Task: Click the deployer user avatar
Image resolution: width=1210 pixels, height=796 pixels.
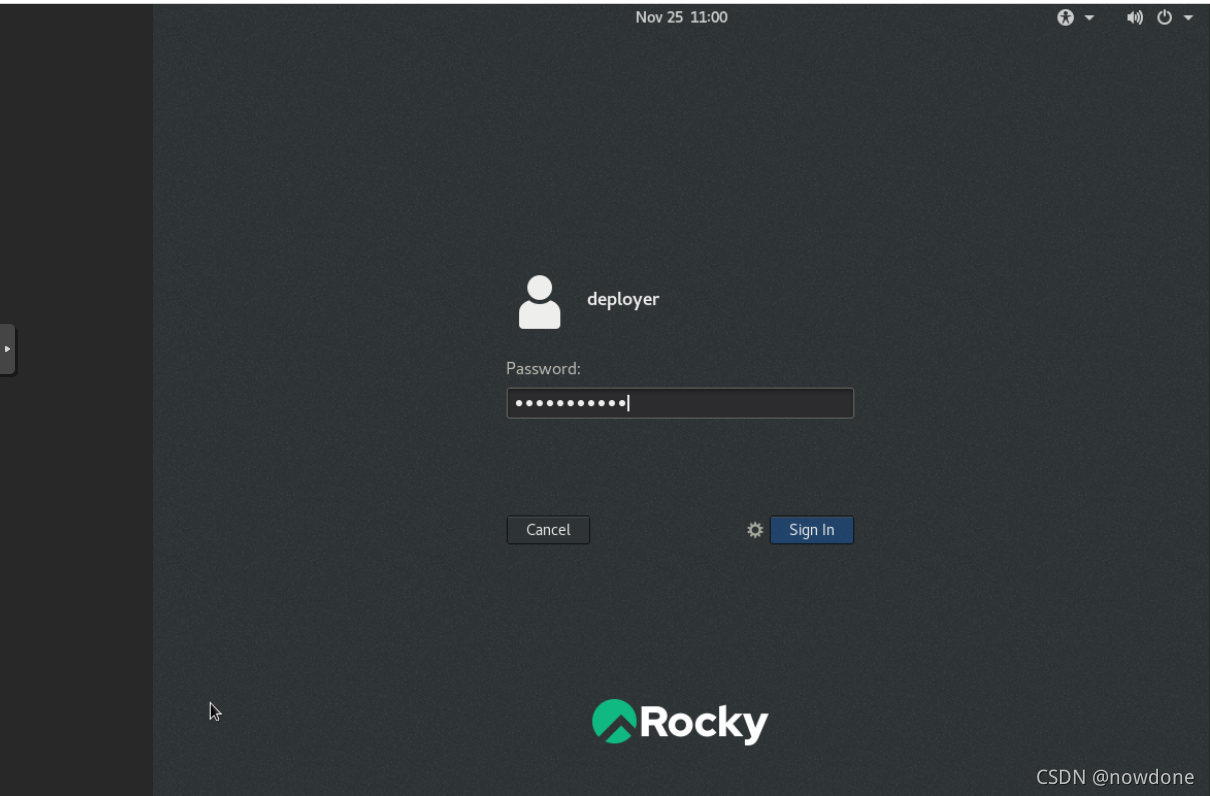Action: [x=539, y=299]
